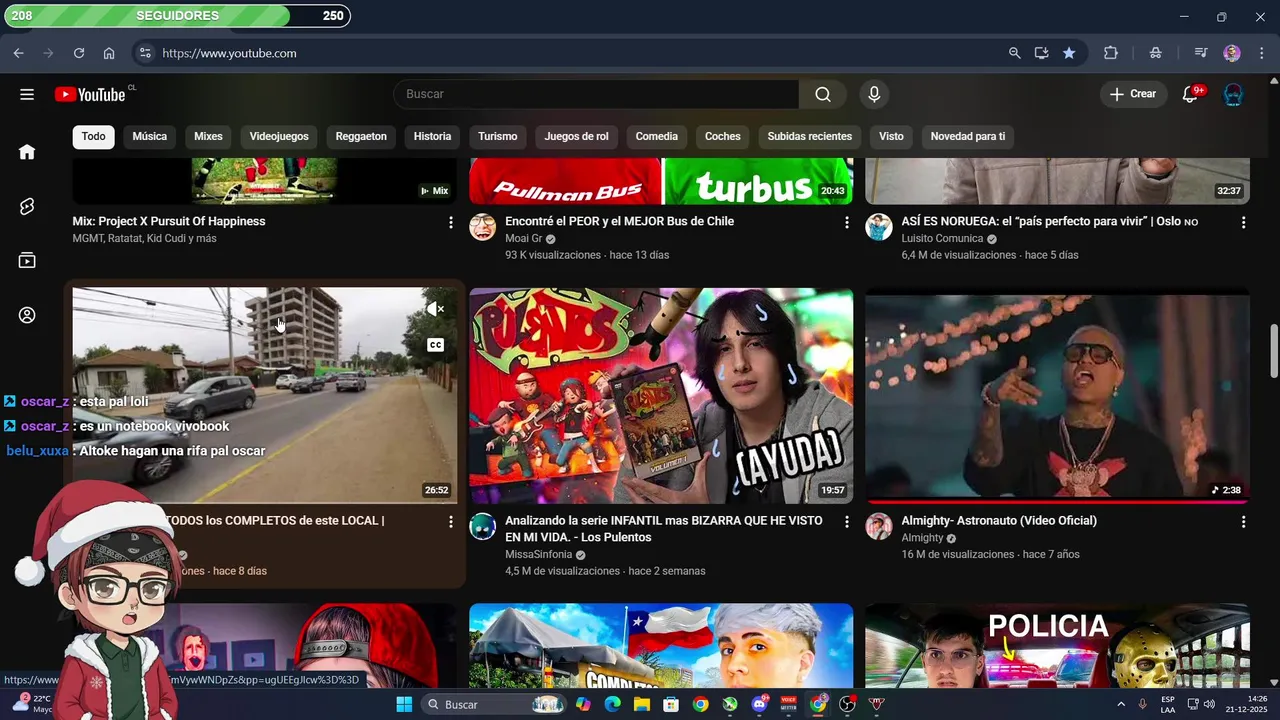This screenshot has height=720, width=1280.
Task: Open options for PEOR y MEJOR Bus video
Action: [x=846, y=222]
